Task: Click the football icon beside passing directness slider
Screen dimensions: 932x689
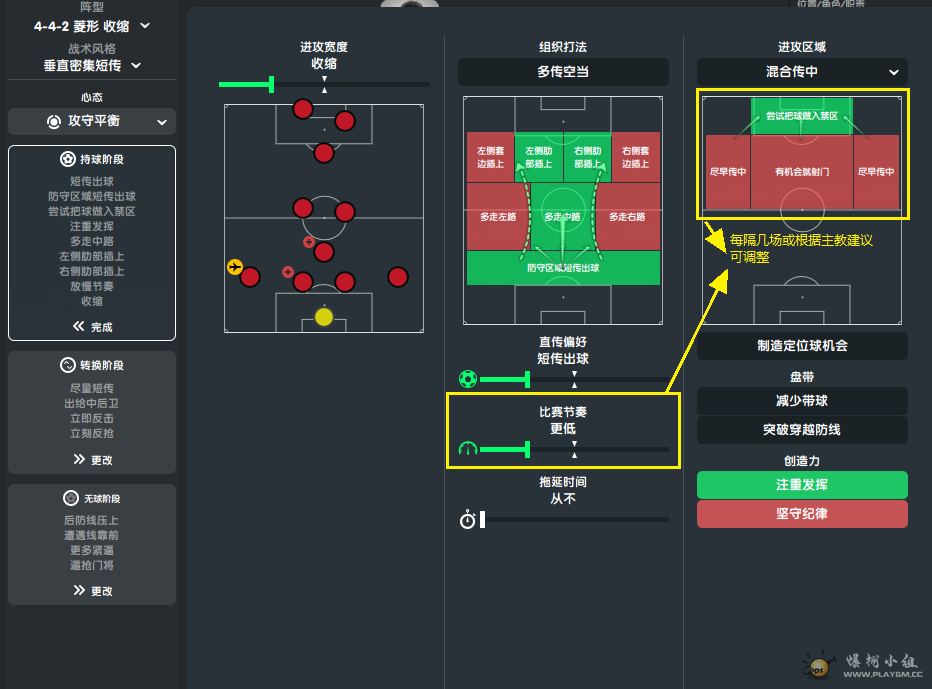Action: (468, 379)
